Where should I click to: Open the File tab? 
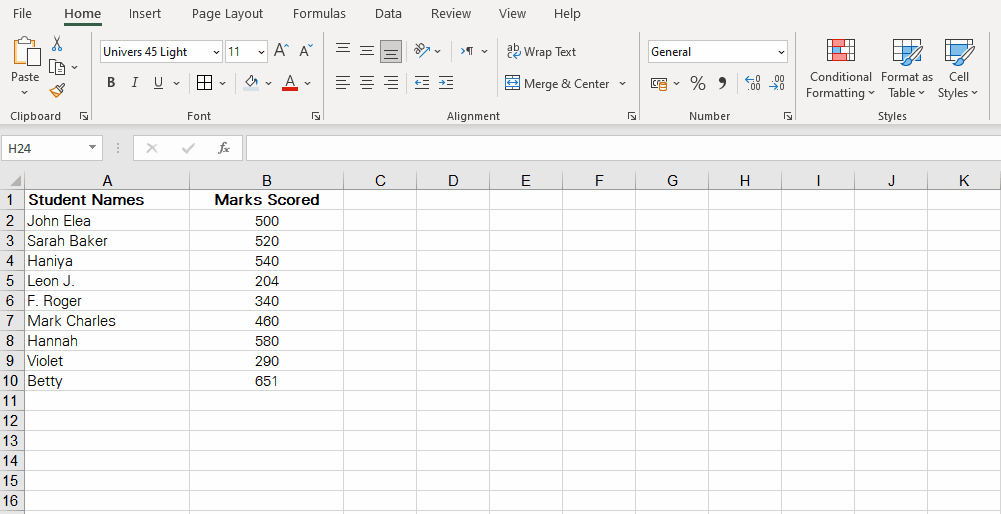[22, 13]
